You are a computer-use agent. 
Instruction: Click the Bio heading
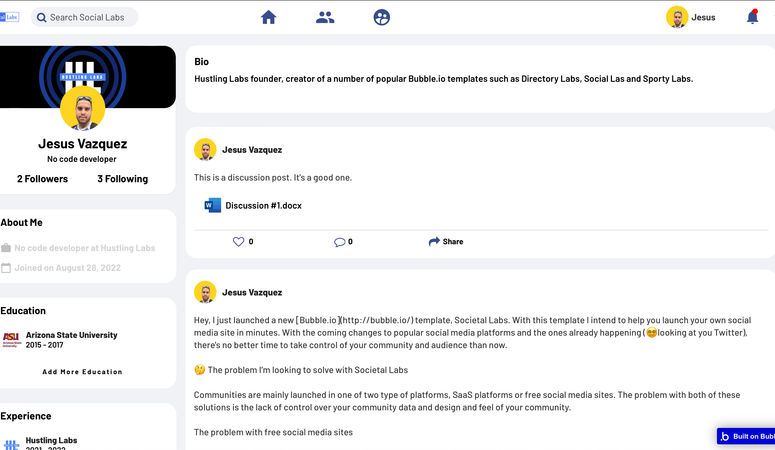(202, 62)
